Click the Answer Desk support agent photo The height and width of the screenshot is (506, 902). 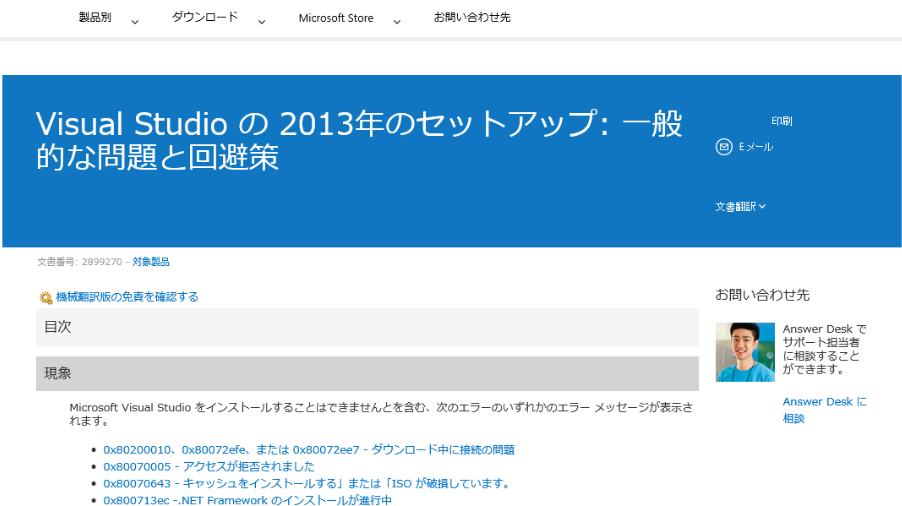pos(745,352)
